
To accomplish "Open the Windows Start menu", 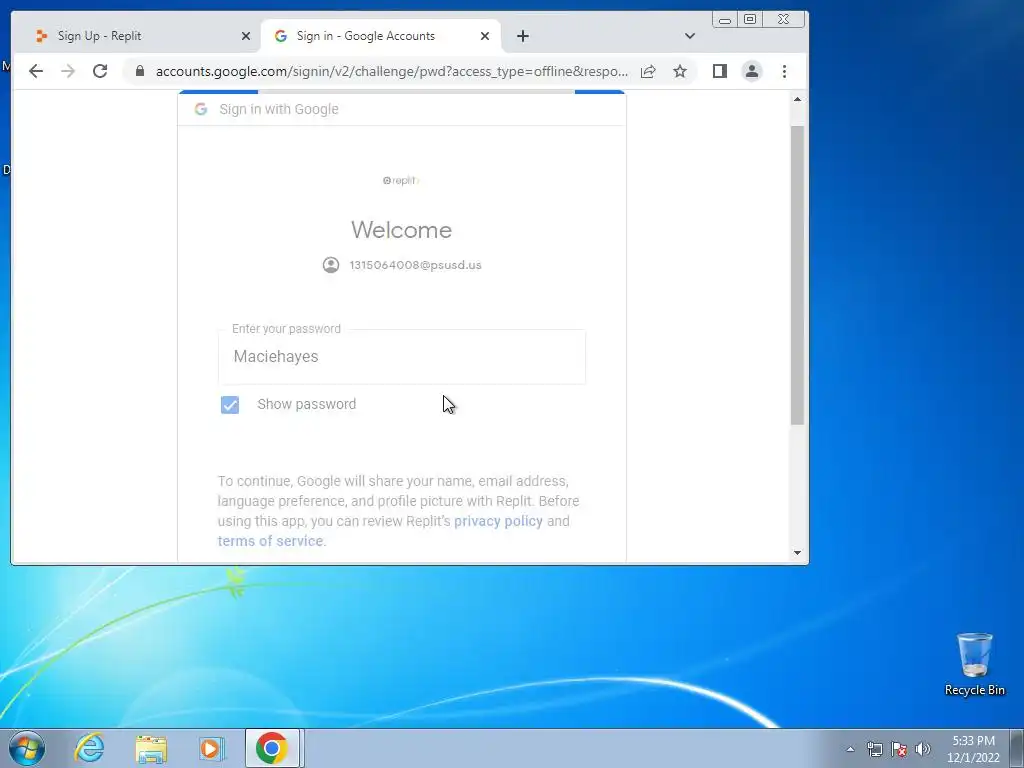I will pyautogui.click(x=27, y=748).
